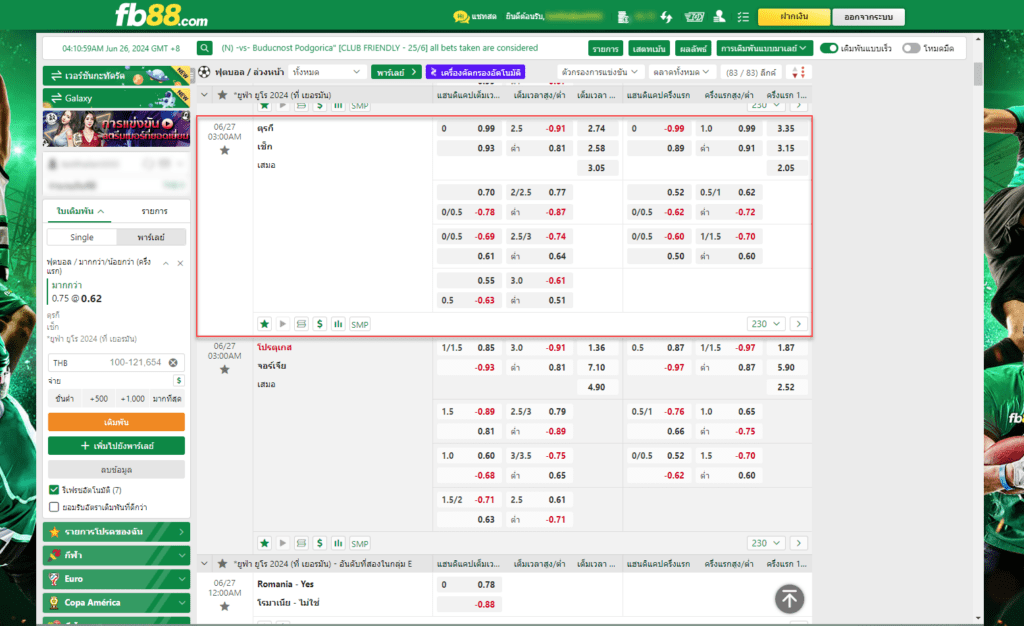Clear the stake amount with circled X

pos(173,362)
